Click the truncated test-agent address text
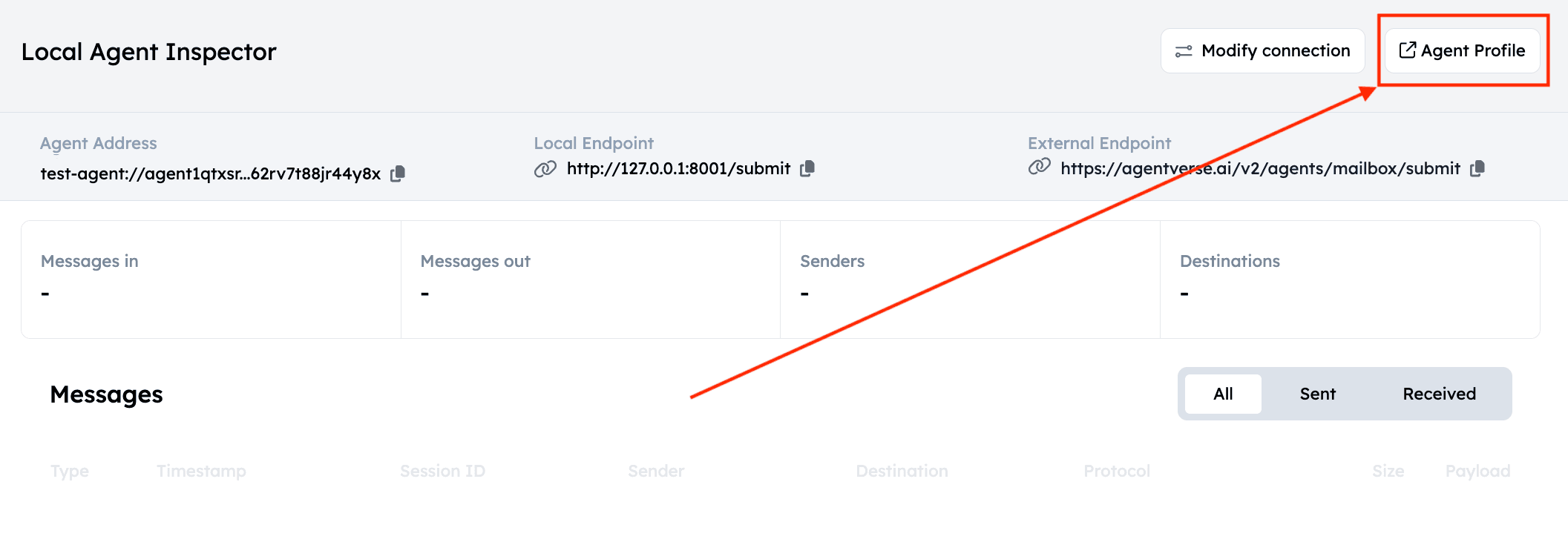The width and height of the screenshot is (1568, 542). pyautogui.click(x=210, y=173)
